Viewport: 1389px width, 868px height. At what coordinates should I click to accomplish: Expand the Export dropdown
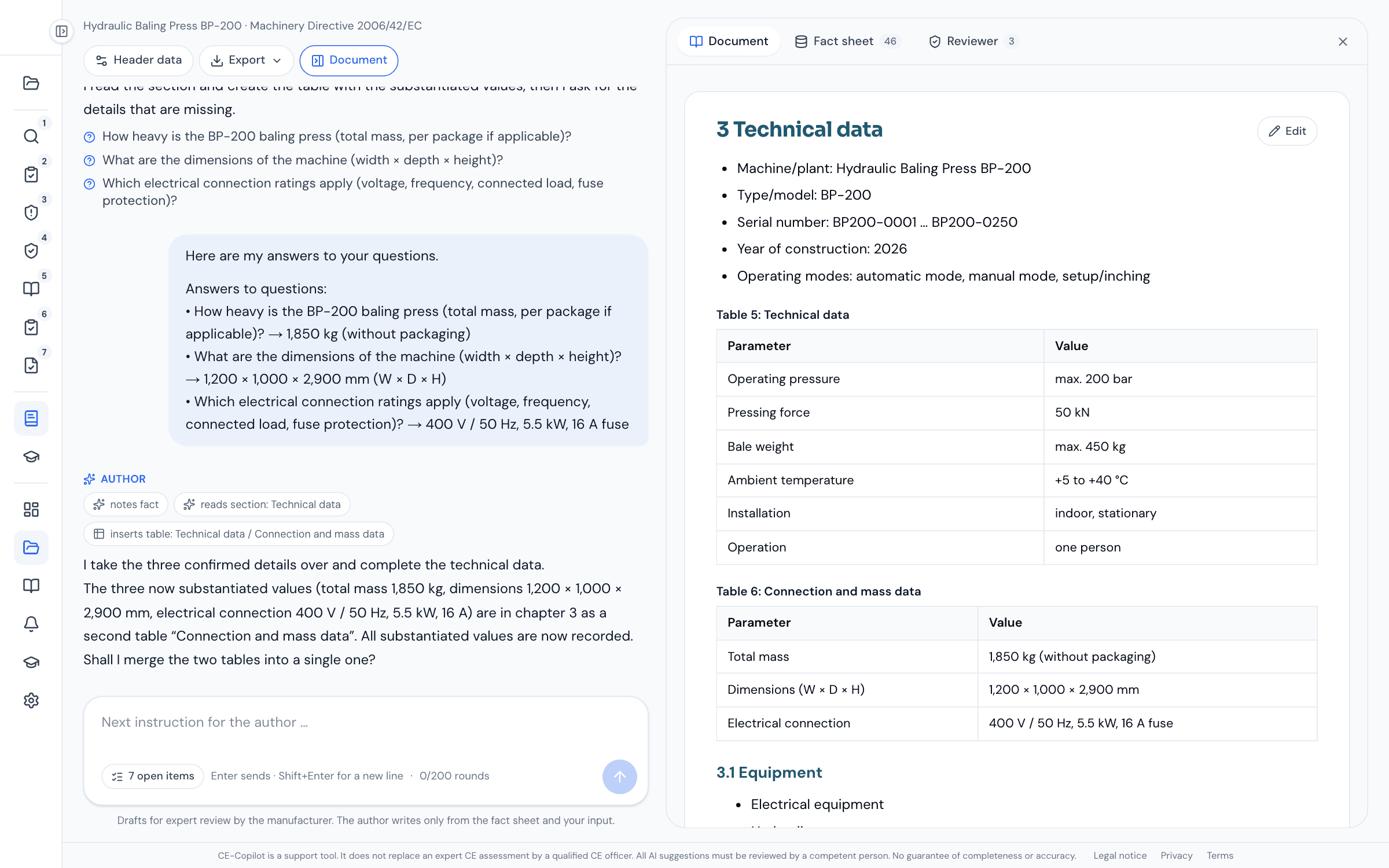pos(247,60)
